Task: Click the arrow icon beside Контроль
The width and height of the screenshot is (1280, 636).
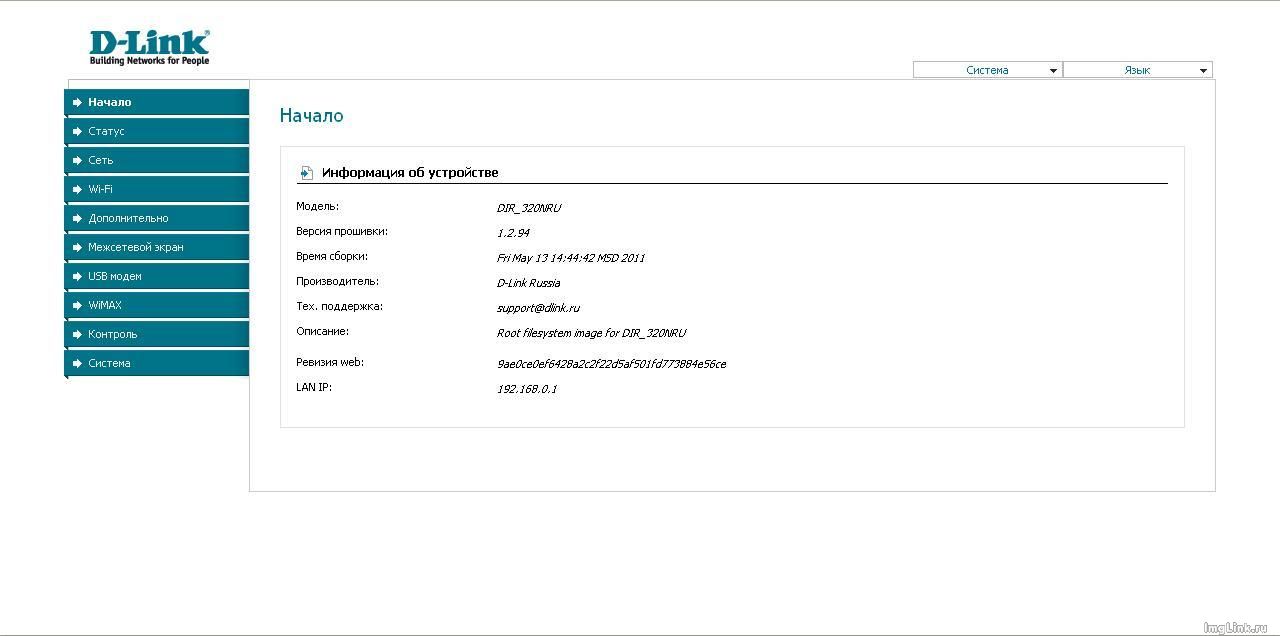Action: [77, 334]
